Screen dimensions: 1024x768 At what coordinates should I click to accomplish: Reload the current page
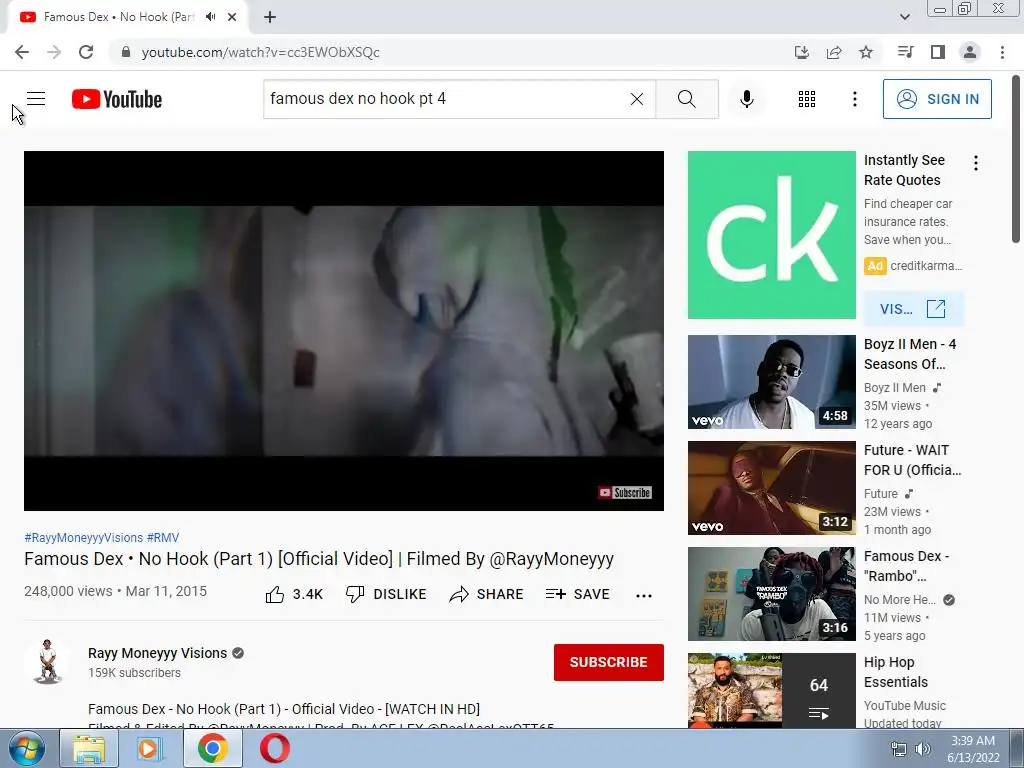click(x=86, y=52)
